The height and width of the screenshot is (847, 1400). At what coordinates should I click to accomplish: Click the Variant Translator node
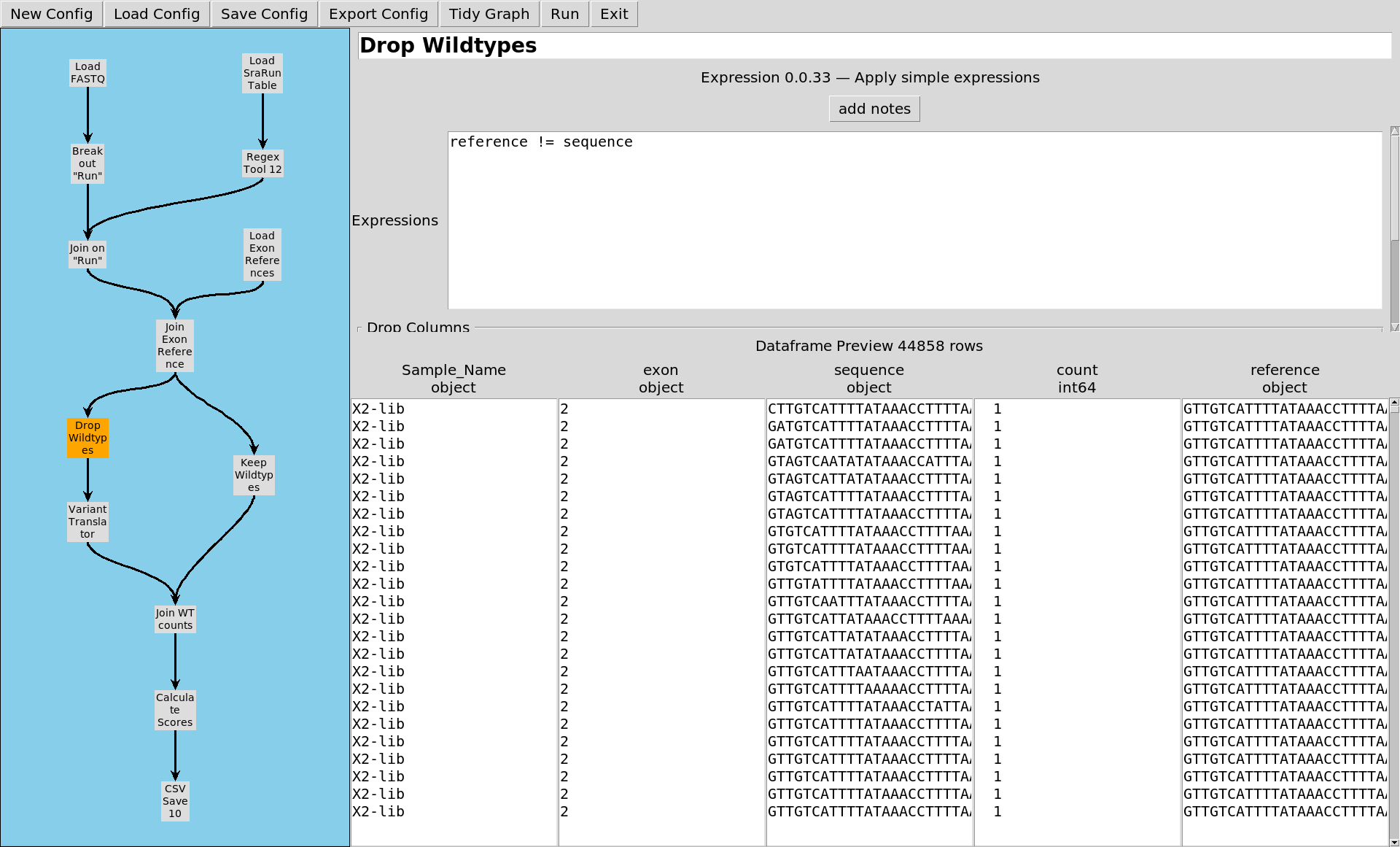(87, 522)
